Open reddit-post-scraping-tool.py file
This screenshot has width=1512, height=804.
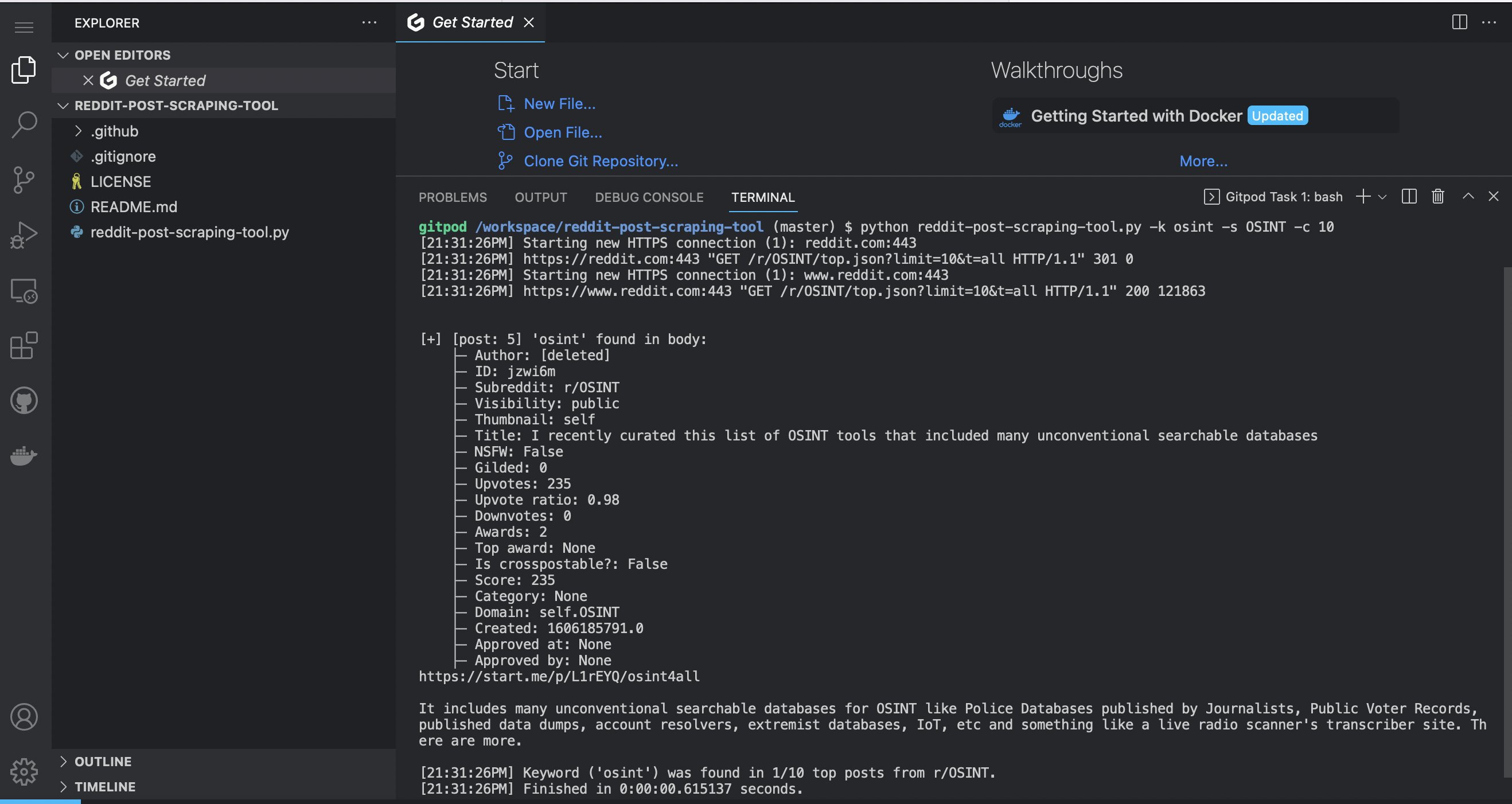(224, 232)
